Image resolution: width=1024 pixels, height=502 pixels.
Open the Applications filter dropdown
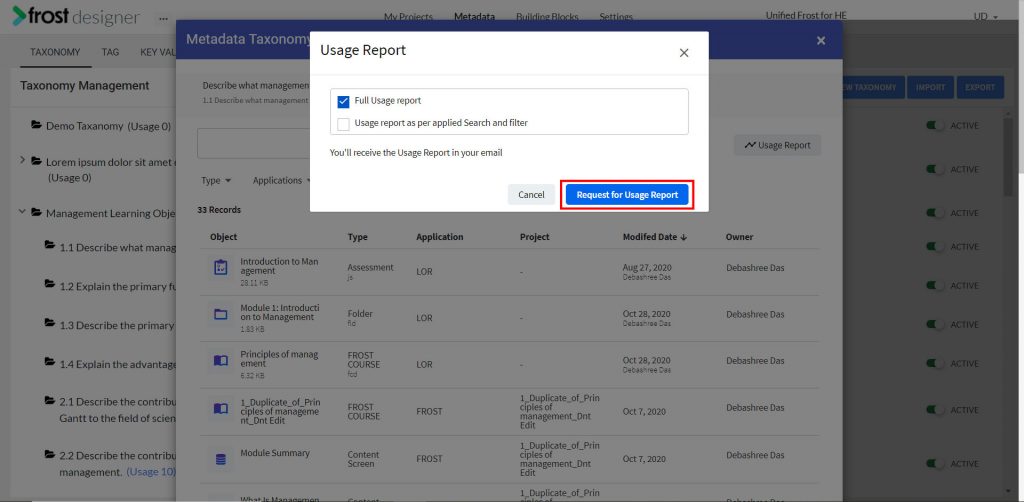pyautogui.click(x=281, y=180)
